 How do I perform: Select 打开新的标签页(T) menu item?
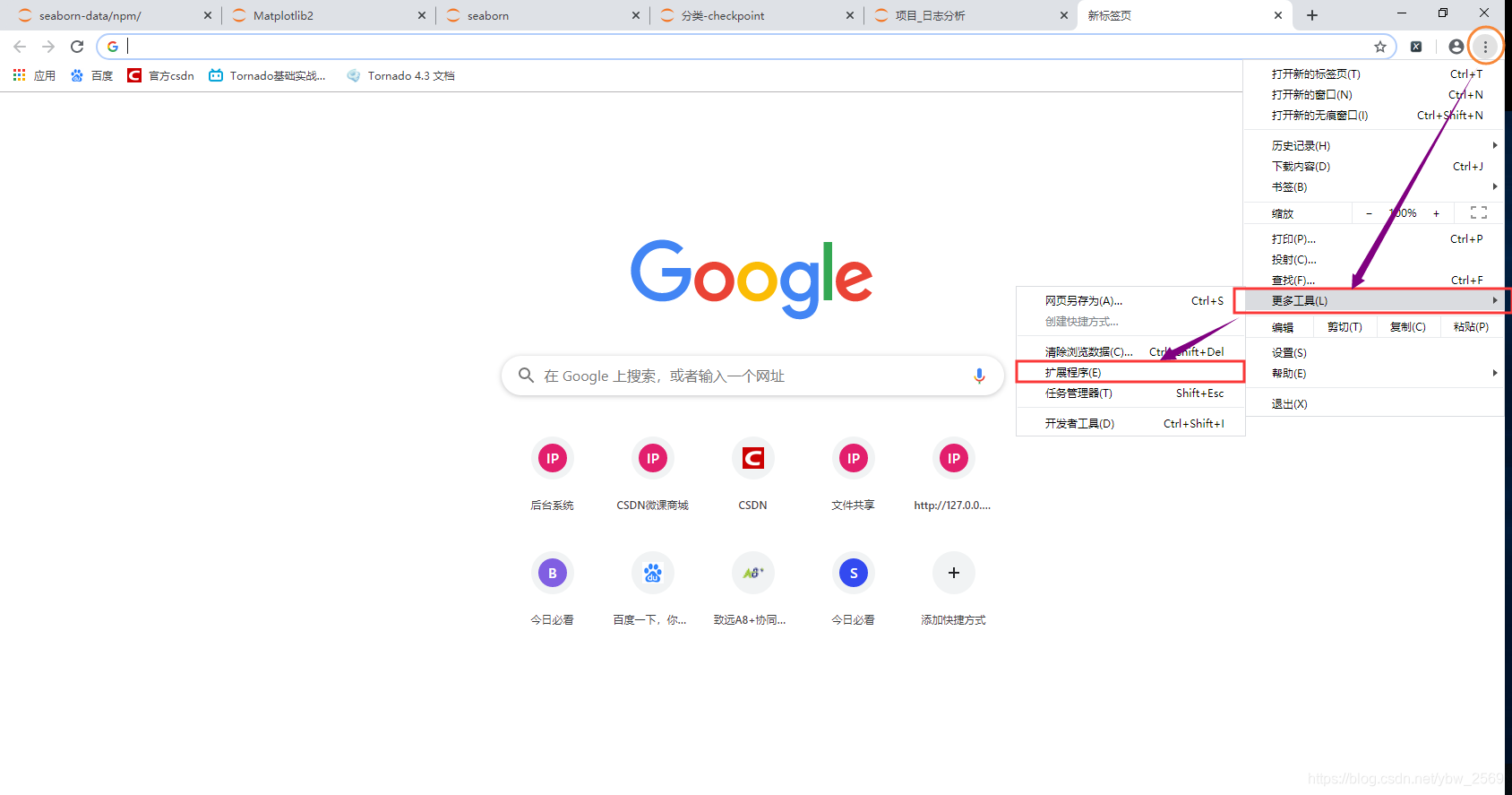[1374, 73]
